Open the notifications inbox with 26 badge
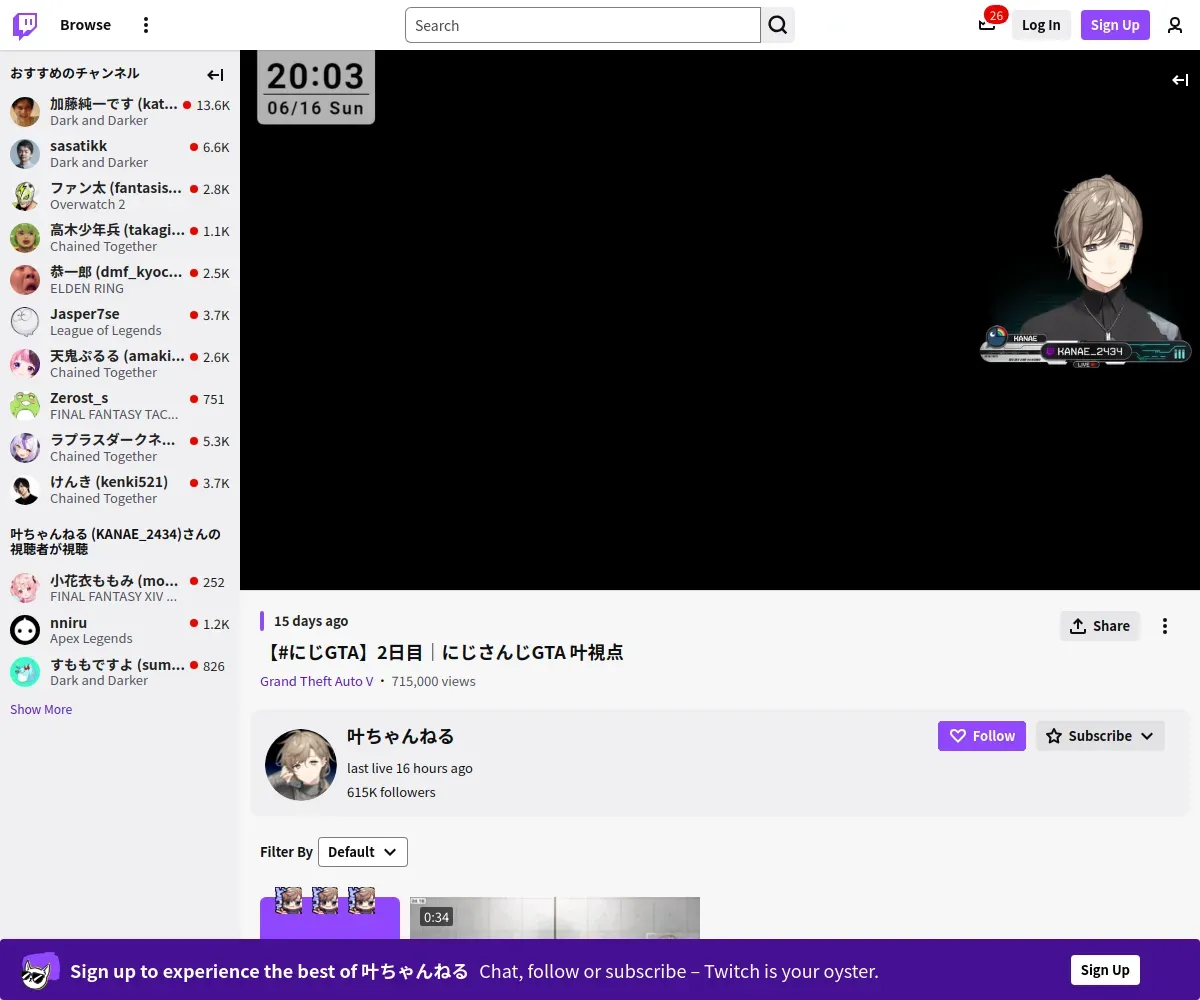1200x1000 pixels. coord(987,25)
